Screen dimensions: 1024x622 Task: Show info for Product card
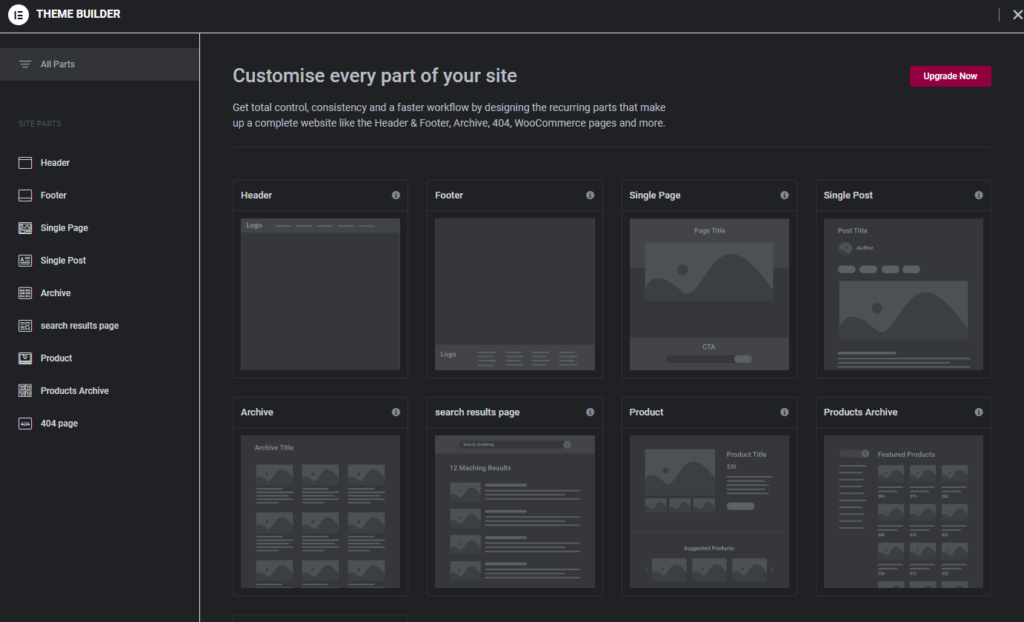point(784,412)
